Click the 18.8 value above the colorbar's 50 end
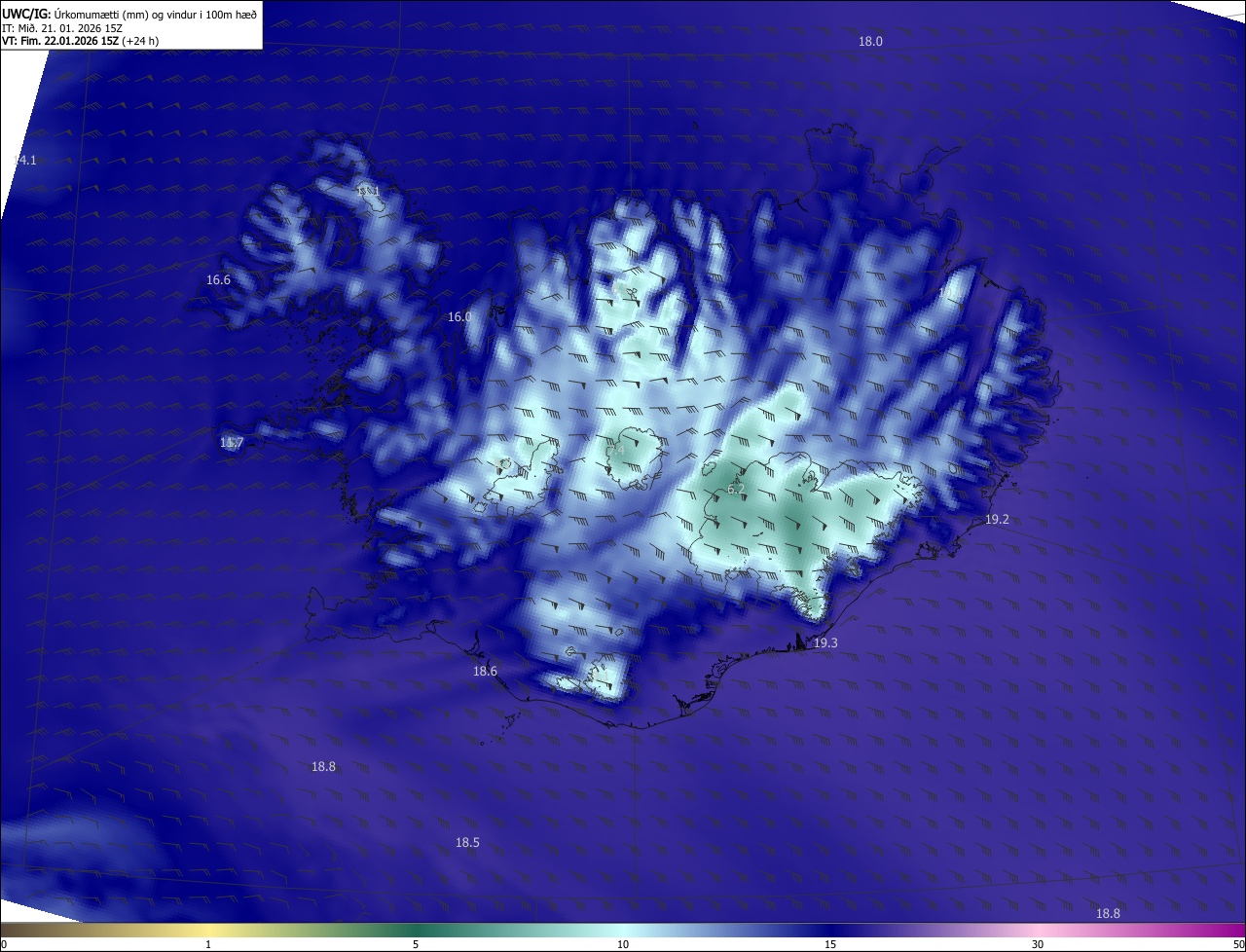This screenshot has width=1246, height=952. [x=1108, y=914]
